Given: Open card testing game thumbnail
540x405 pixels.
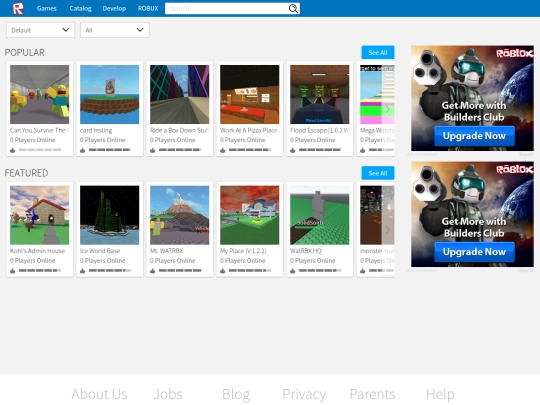Looking at the screenshot, I should tap(110, 94).
